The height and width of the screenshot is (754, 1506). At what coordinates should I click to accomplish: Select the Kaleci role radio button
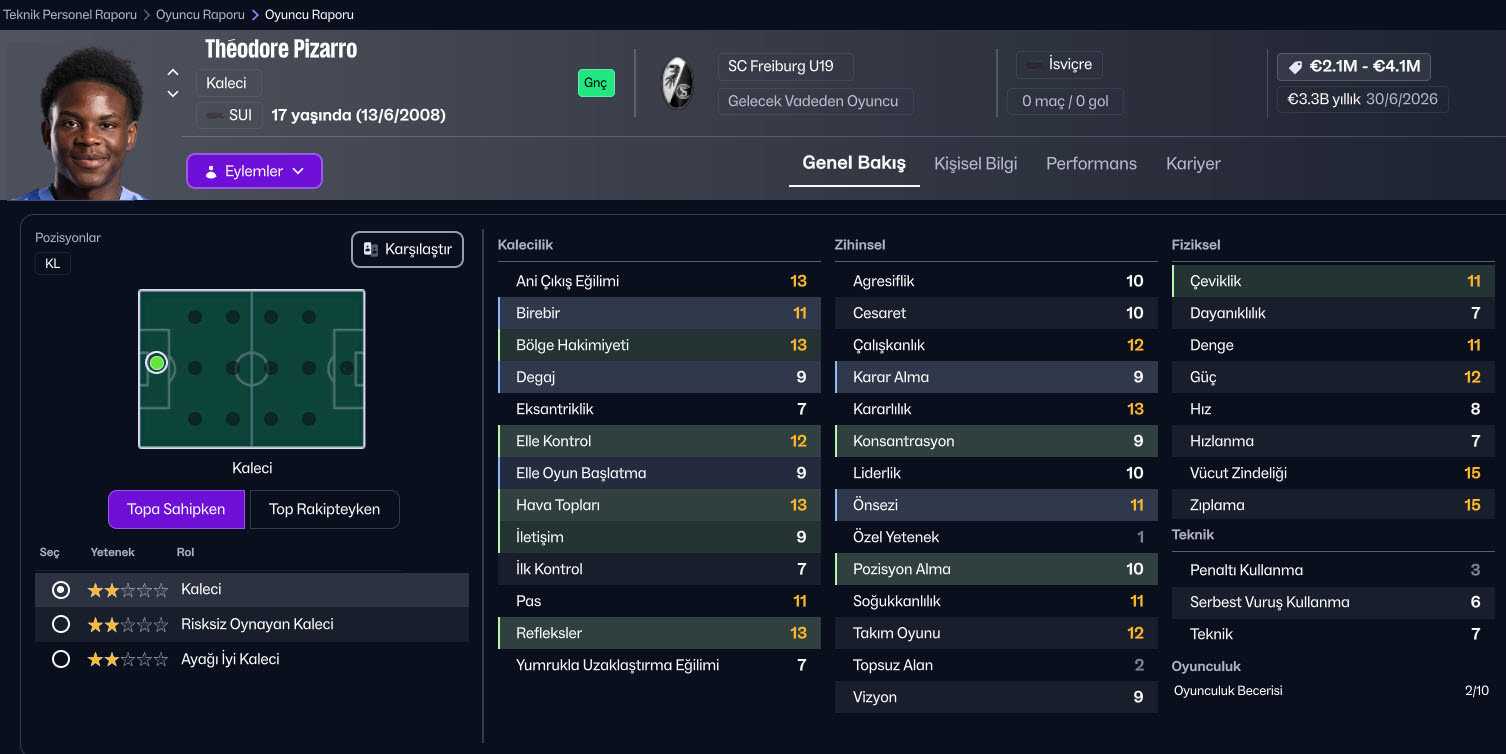coord(61,590)
